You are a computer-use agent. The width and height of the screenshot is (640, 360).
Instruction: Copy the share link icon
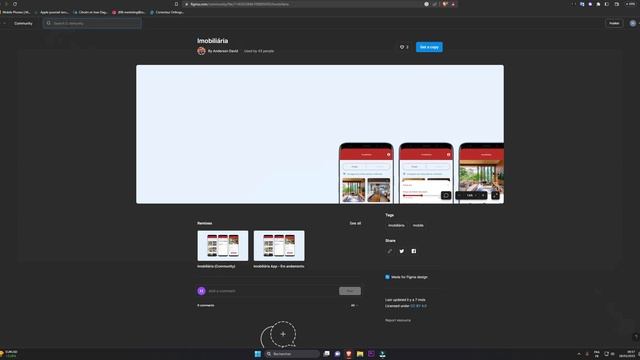(x=390, y=251)
